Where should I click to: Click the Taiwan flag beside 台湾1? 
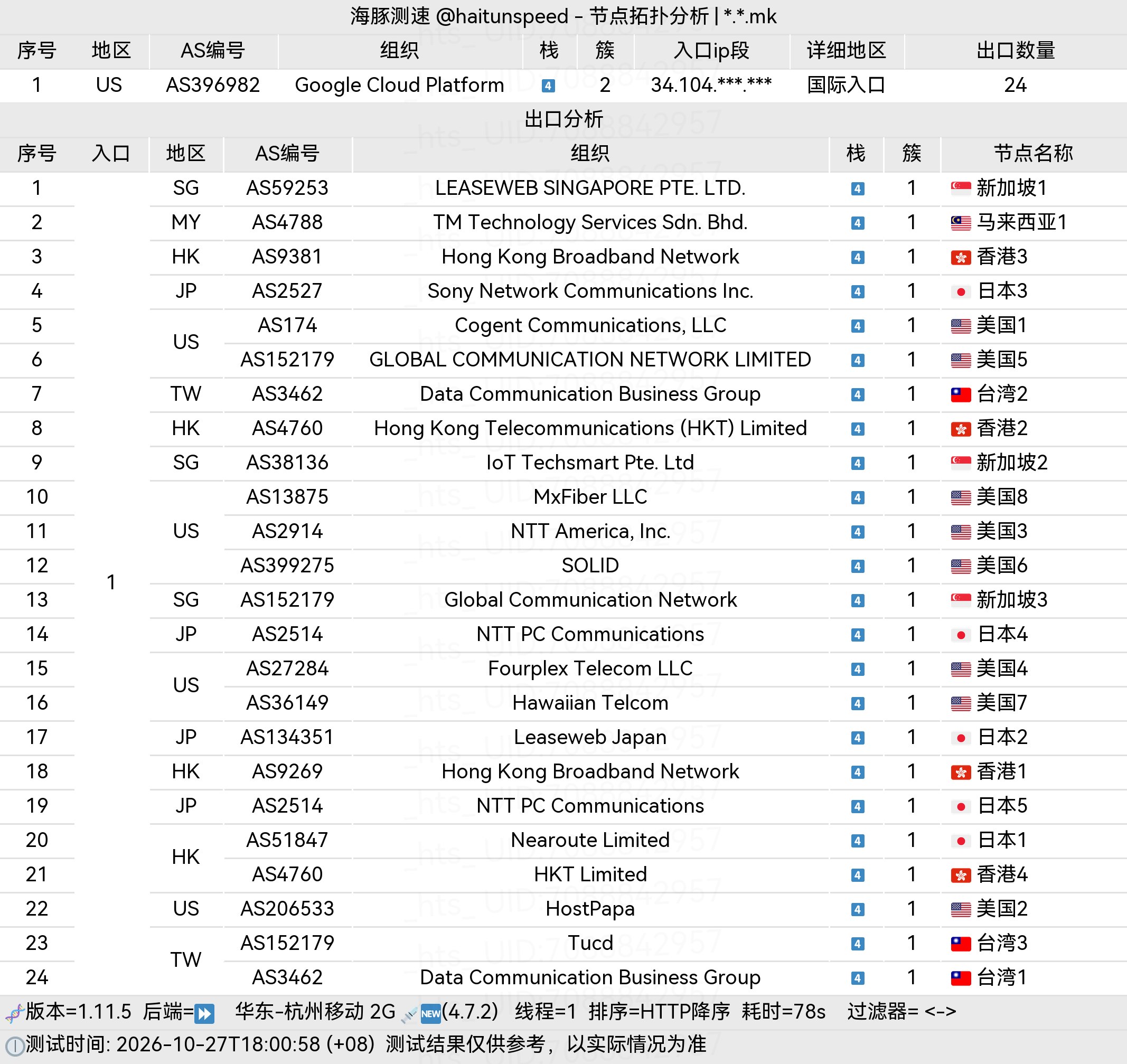point(960,978)
